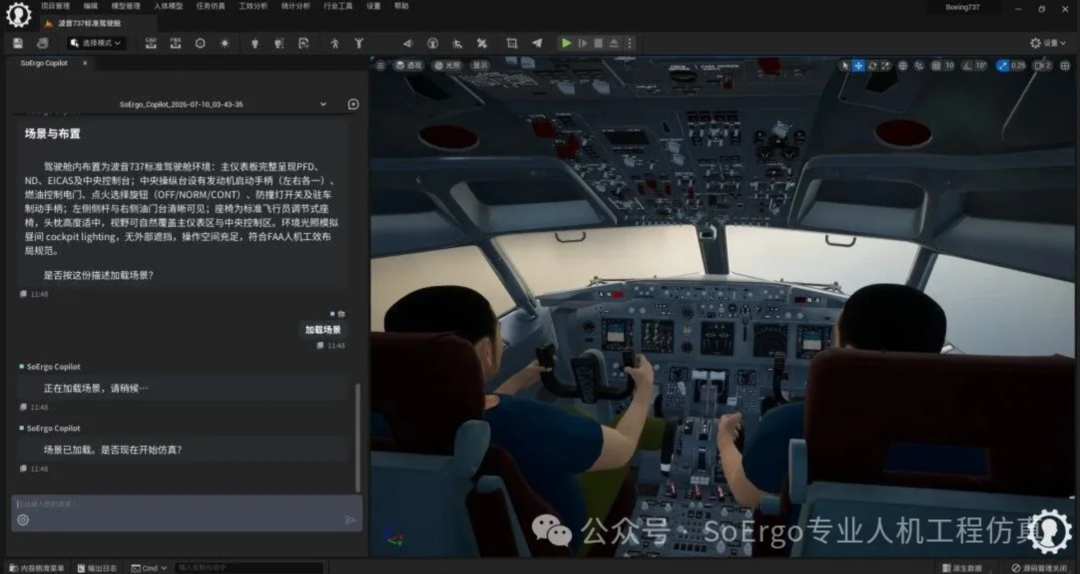Screen dimensions: 1080x574
Task: Toggle the viewport scale snap icon
Action: tap(1003, 65)
